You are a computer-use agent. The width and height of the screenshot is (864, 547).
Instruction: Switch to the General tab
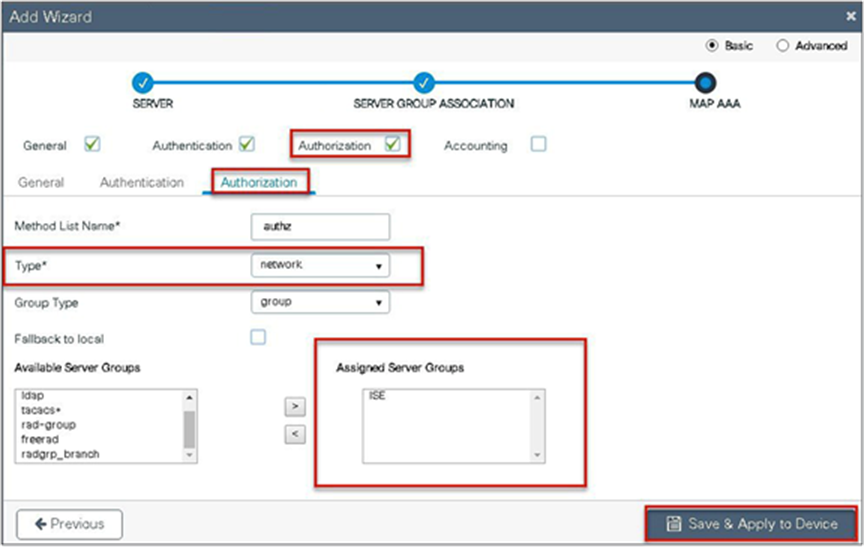41,182
